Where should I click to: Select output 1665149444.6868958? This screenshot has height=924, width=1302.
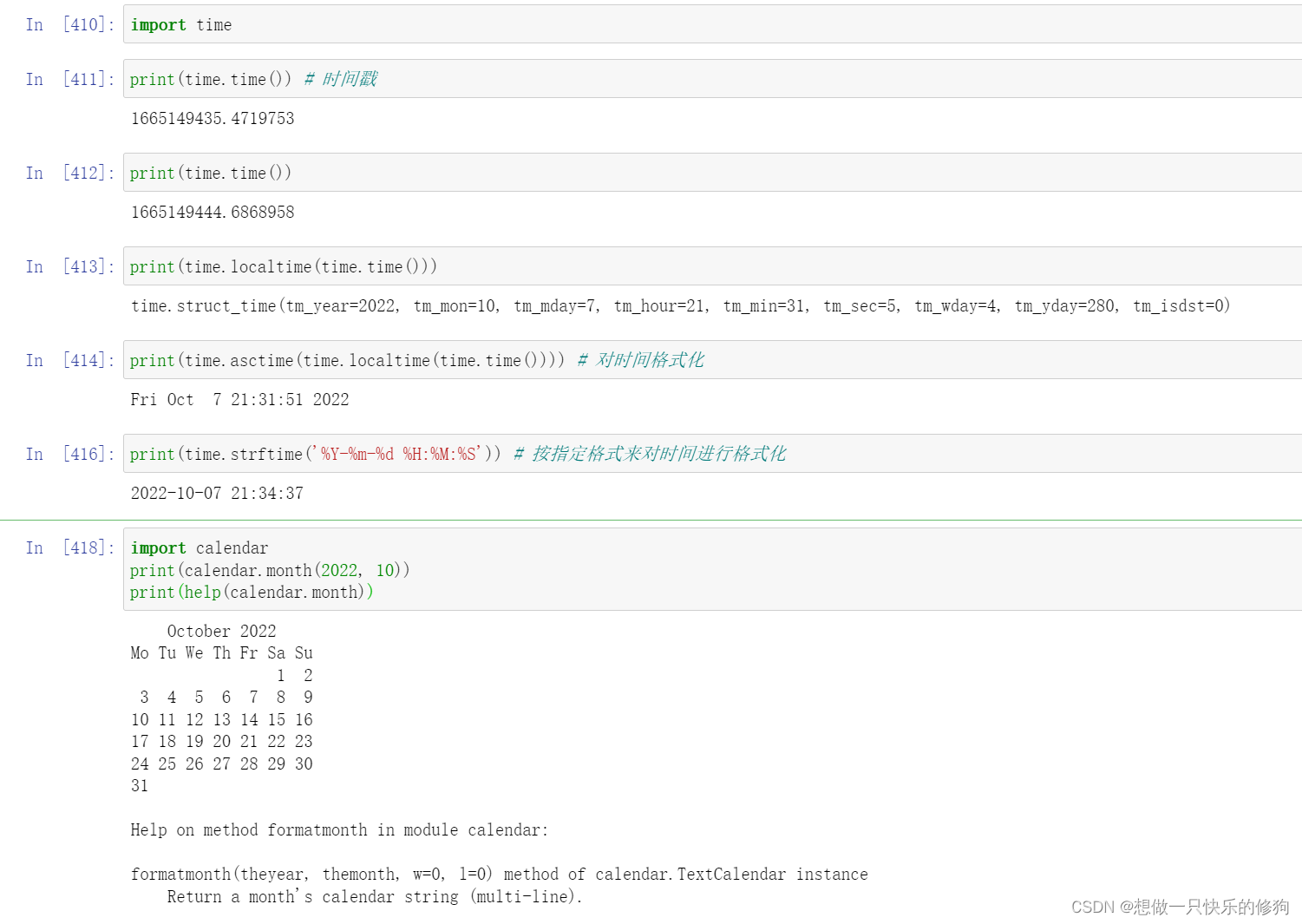click(212, 212)
